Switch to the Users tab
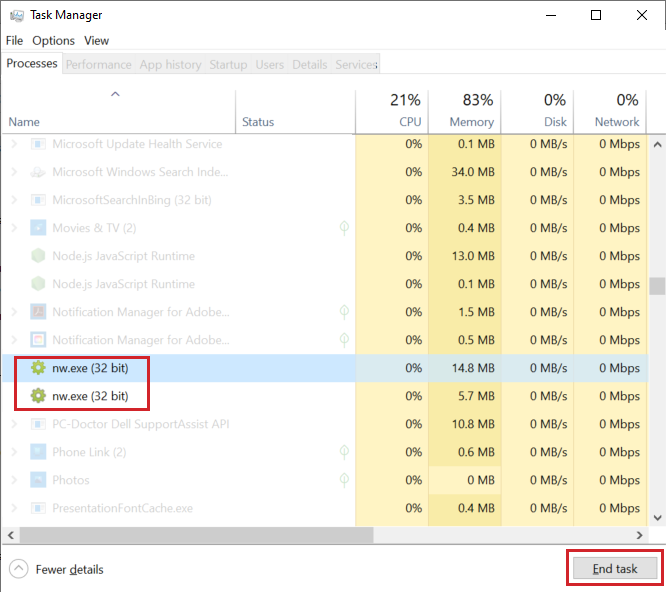Screen dimensions: 666x592 (270, 65)
